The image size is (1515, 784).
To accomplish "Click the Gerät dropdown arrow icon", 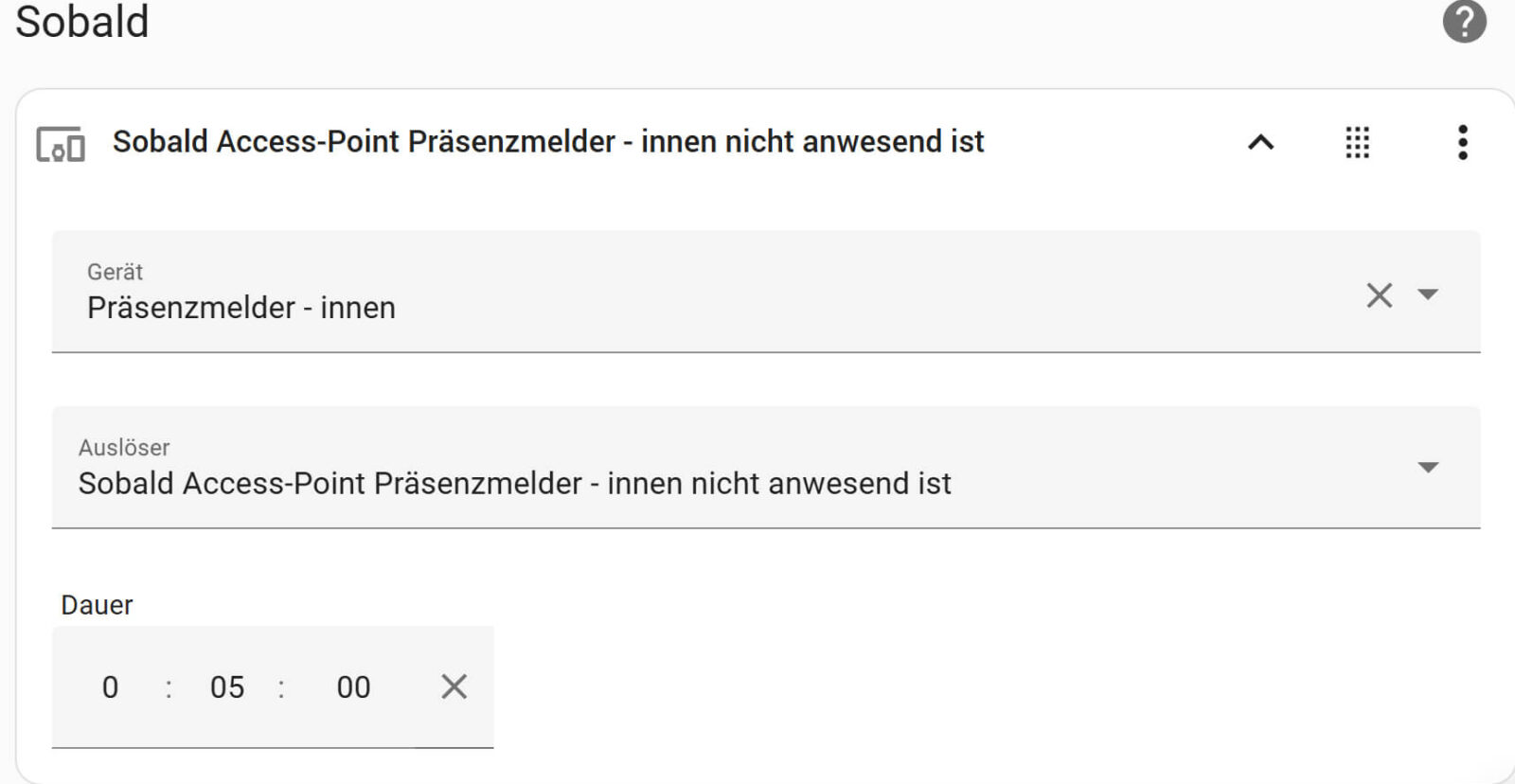I will (1430, 296).
